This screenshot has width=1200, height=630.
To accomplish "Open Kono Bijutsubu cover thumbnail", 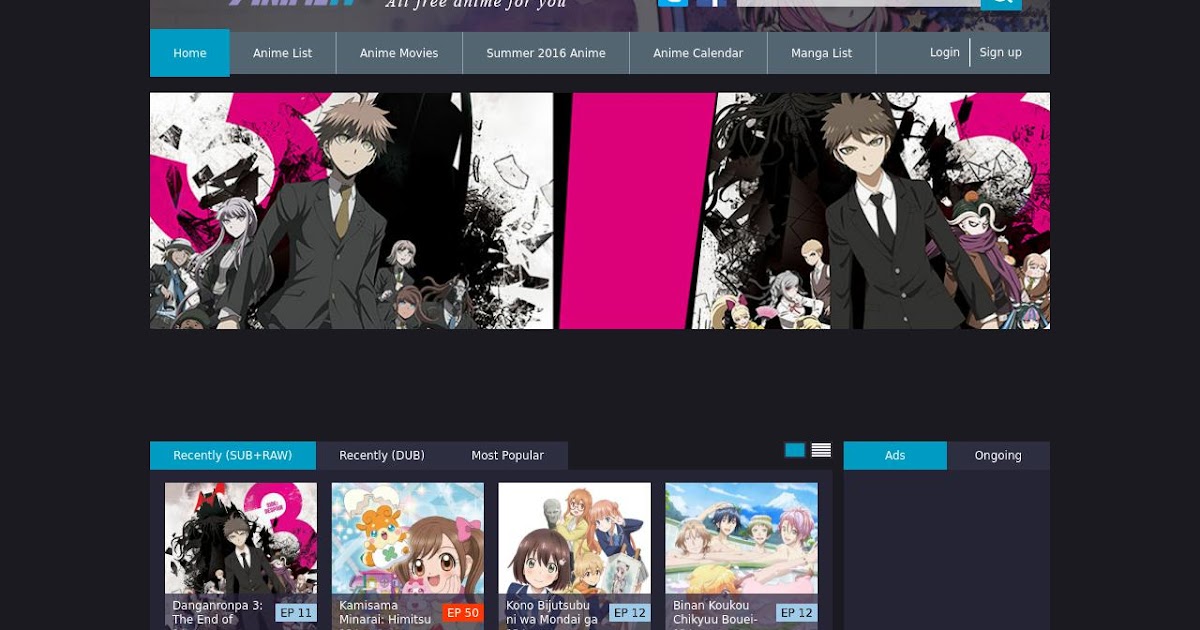I will point(575,556).
